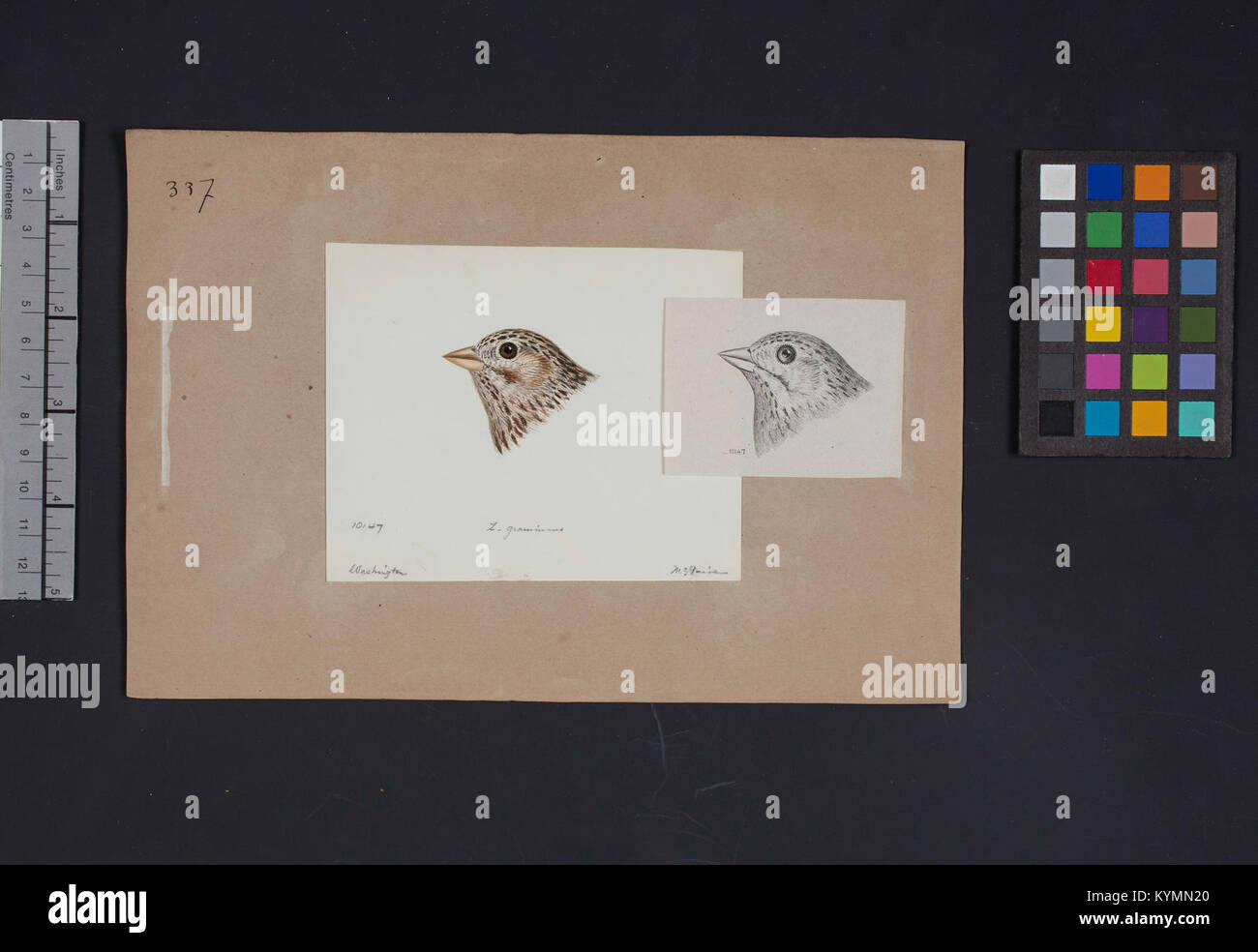Screen dimensions: 1258x952
Task: Click the colored bird head painting
Action: [521, 389]
